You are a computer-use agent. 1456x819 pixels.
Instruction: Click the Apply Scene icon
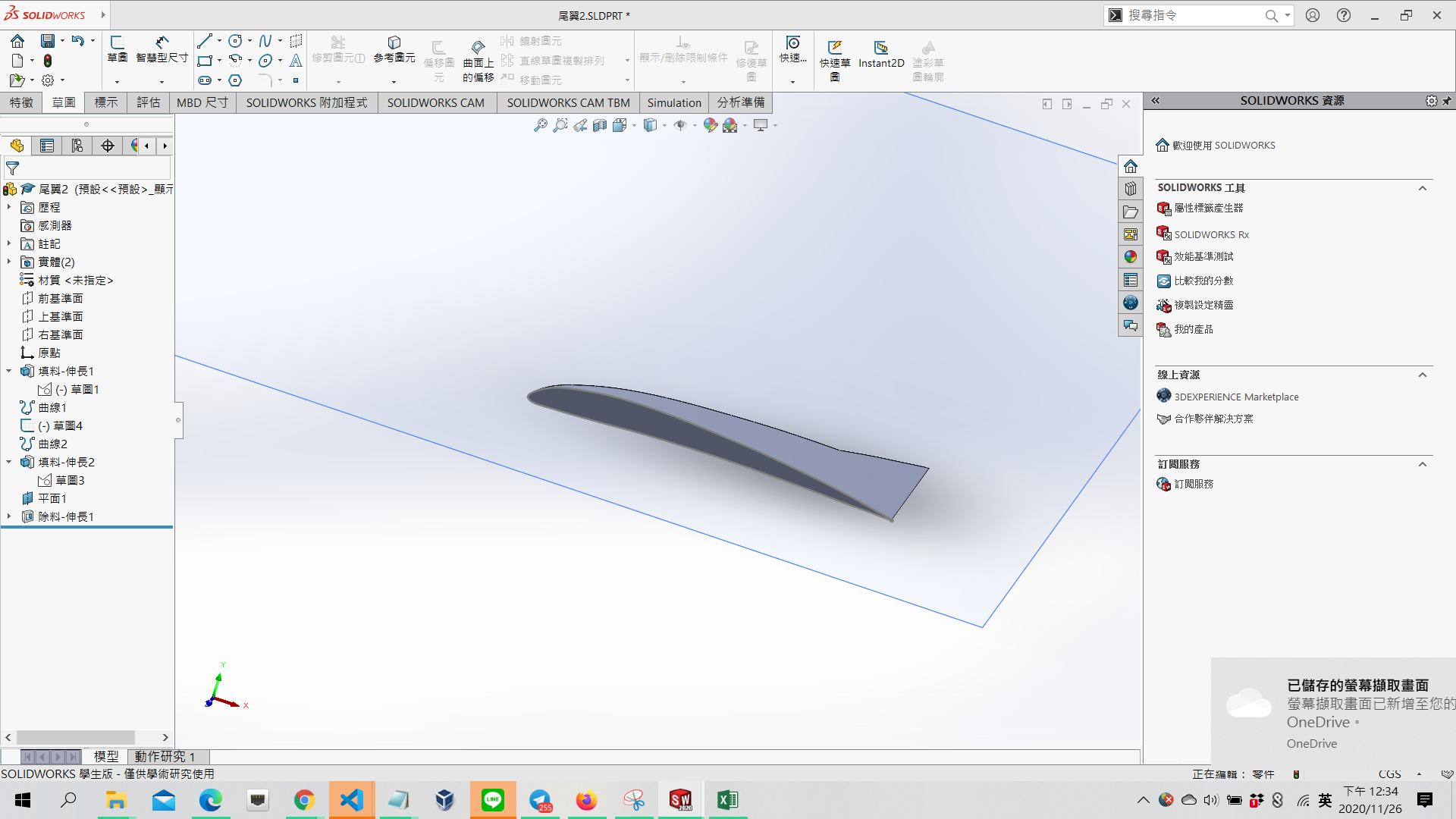pyautogui.click(x=730, y=125)
